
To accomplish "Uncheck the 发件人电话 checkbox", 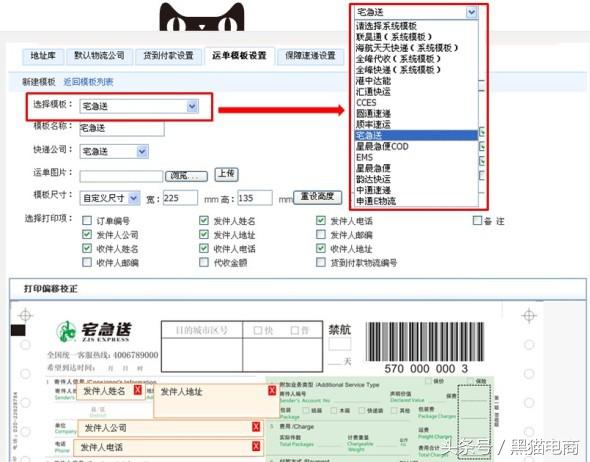I will pyautogui.click(x=321, y=220).
